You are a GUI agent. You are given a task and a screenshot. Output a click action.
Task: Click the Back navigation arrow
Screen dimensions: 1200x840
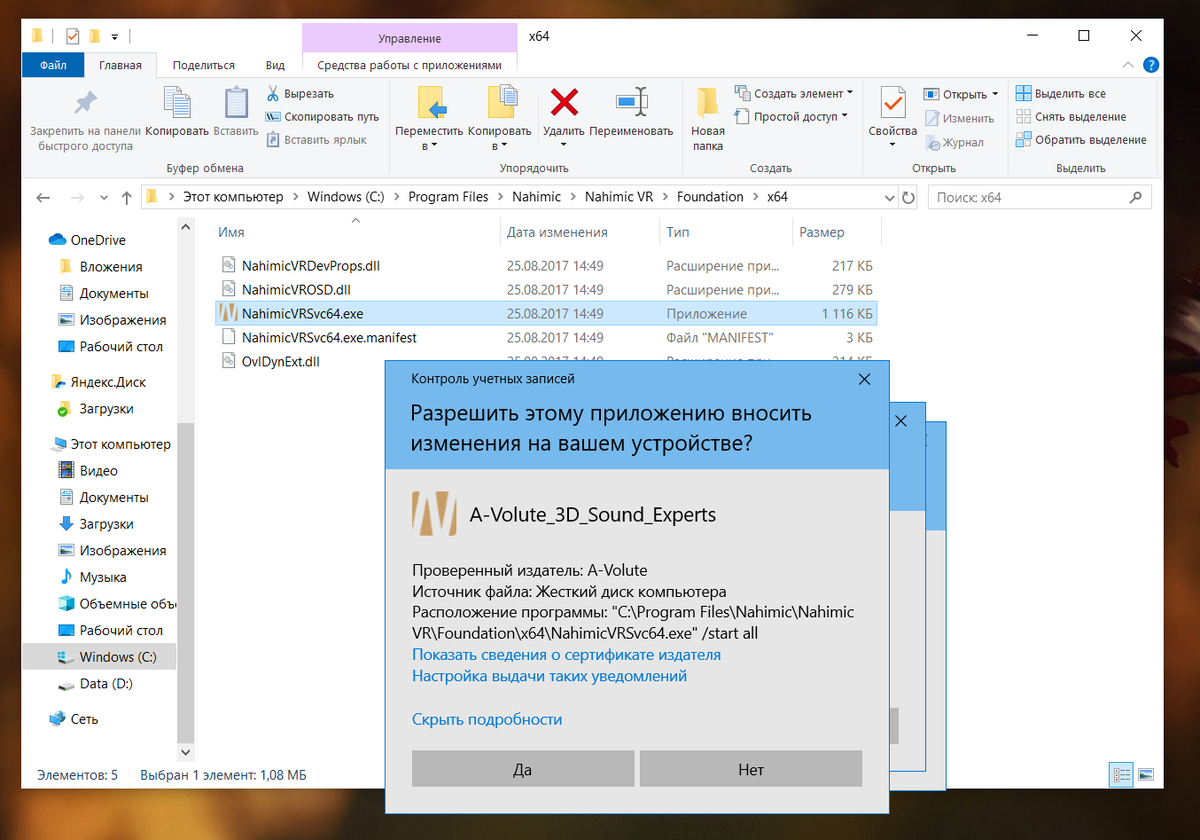pos(44,197)
